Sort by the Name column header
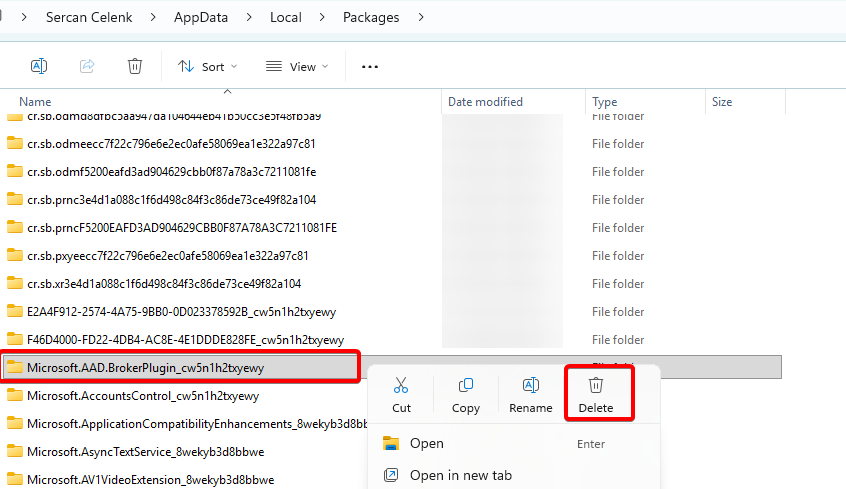 click(x=36, y=102)
